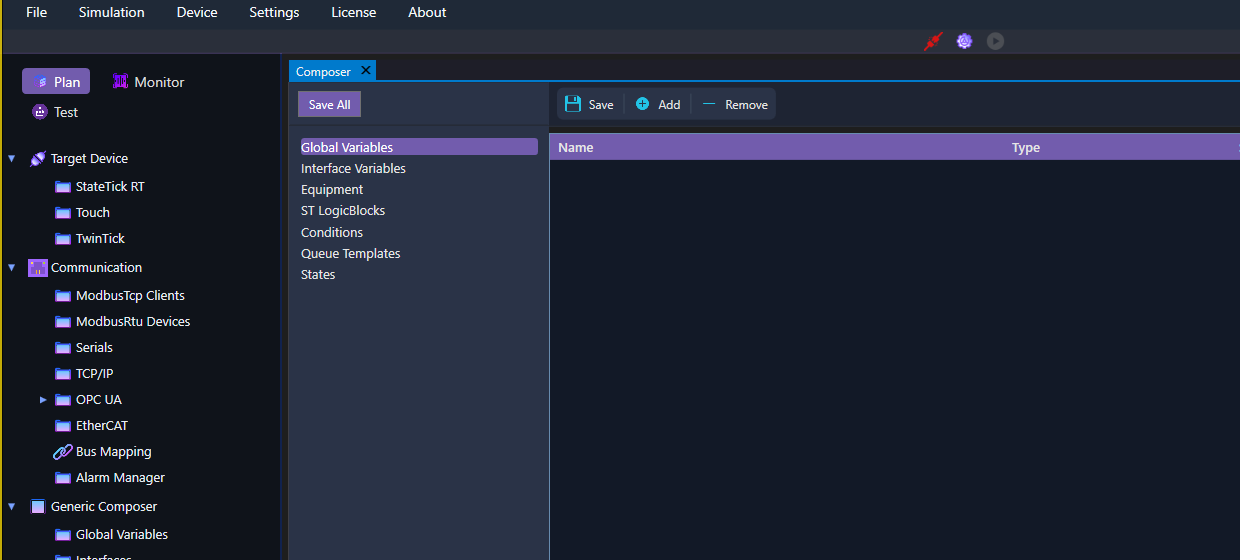This screenshot has width=1240, height=560.
Task: Click the Remove button label
Action: (747, 104)
